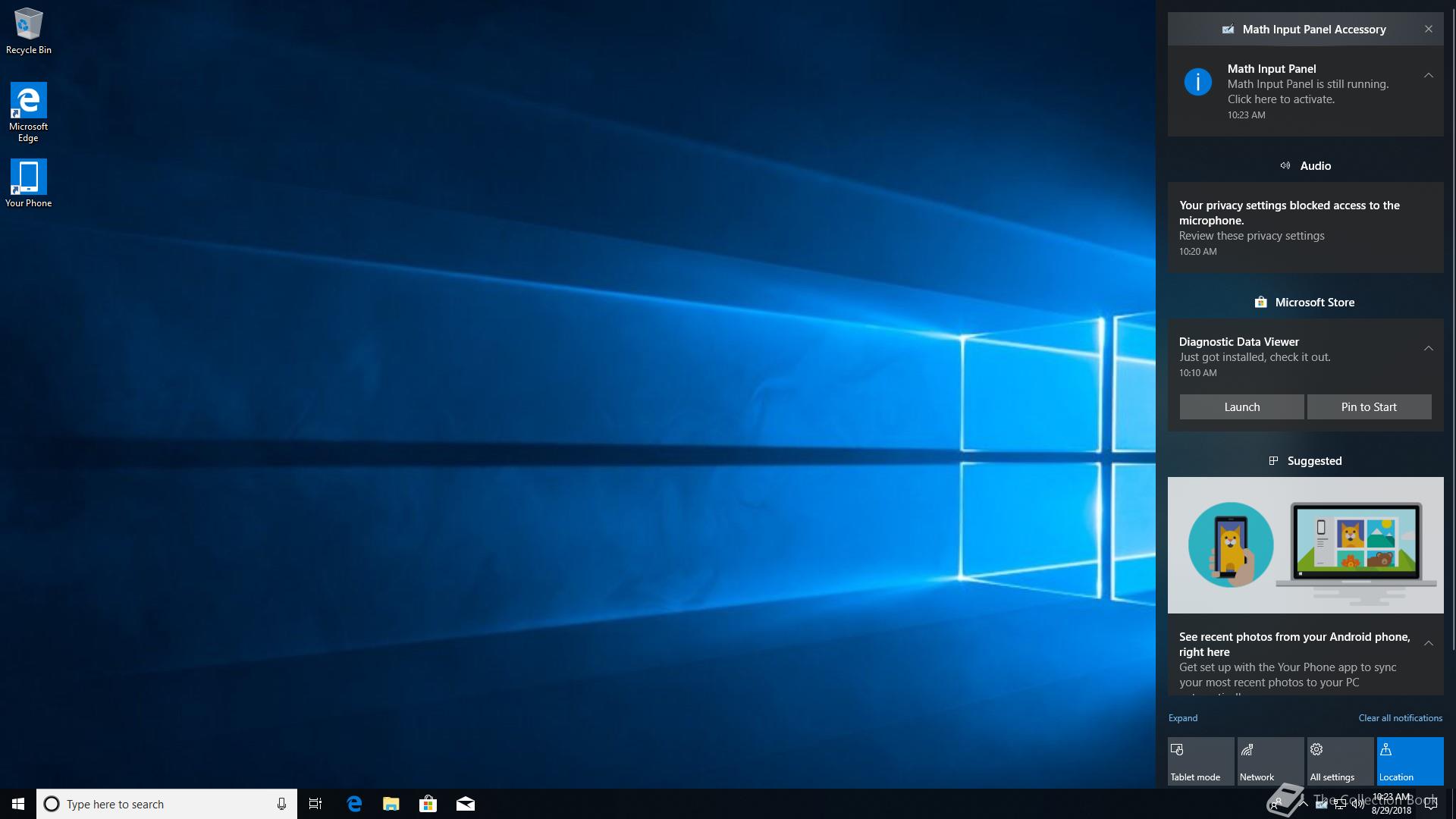Open the Network quick action tile
Viewport: 1456px width, 819px height.
(x=1270, y=761)
